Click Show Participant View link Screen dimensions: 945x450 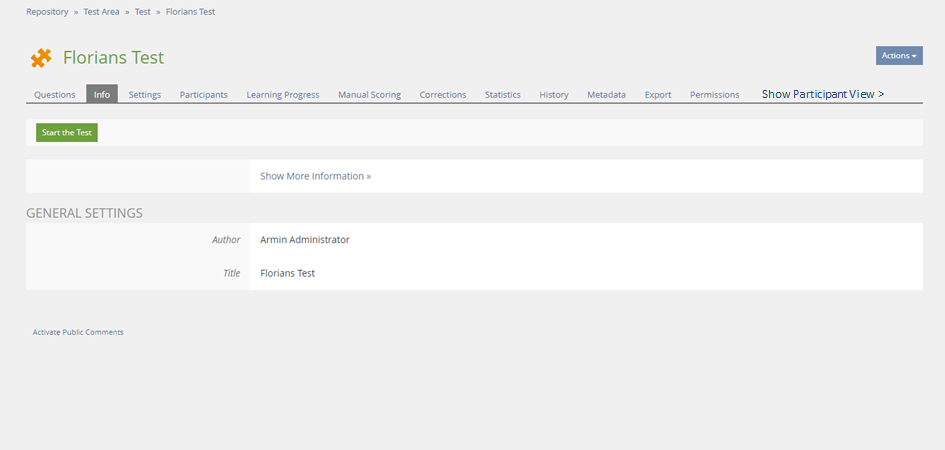(x=823, y=94)
